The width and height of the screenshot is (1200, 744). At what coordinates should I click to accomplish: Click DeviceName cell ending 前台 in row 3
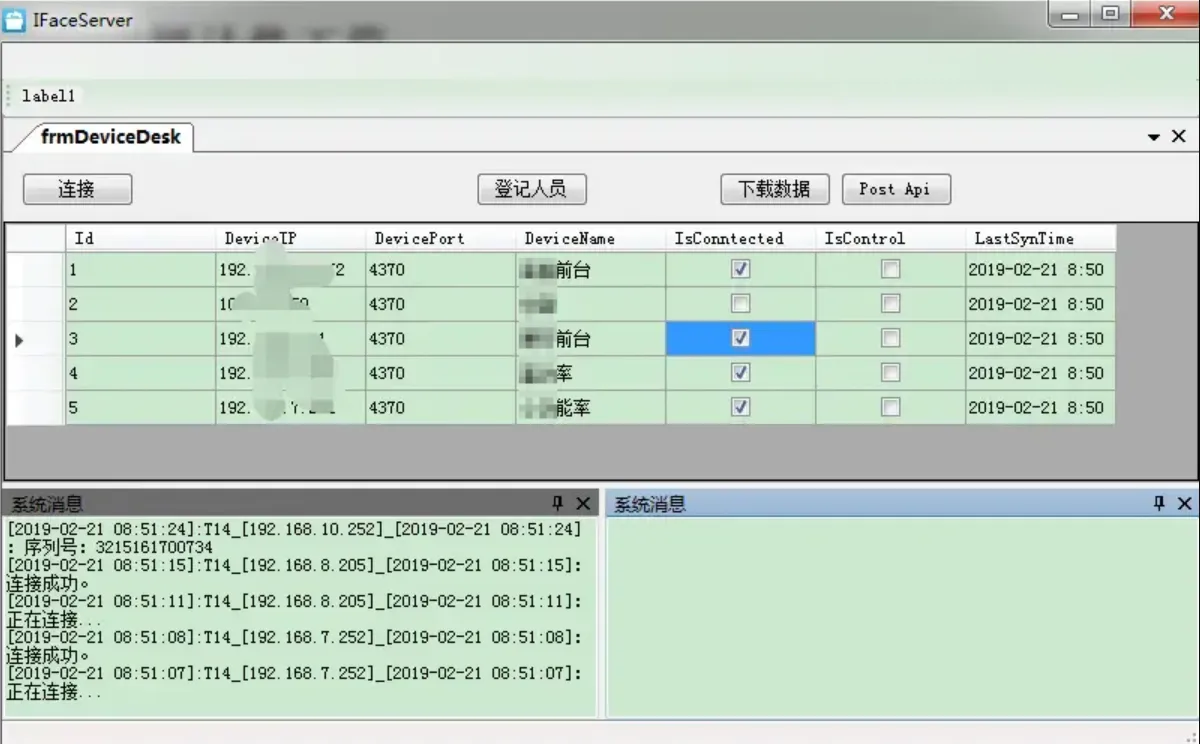coord(590,339)
